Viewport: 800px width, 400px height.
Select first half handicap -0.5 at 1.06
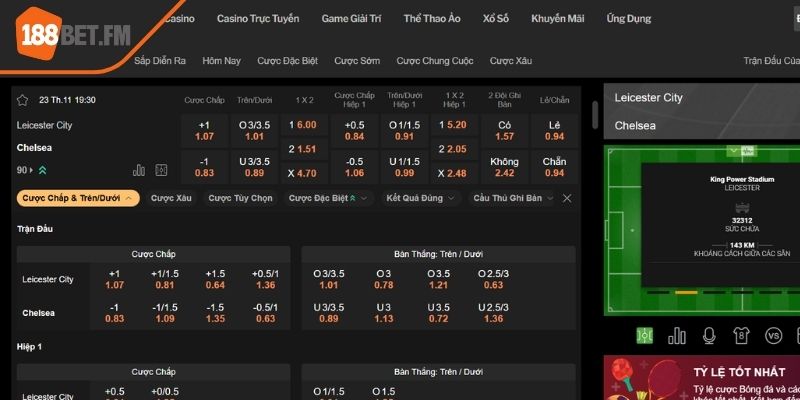click(x=354, y=167)
